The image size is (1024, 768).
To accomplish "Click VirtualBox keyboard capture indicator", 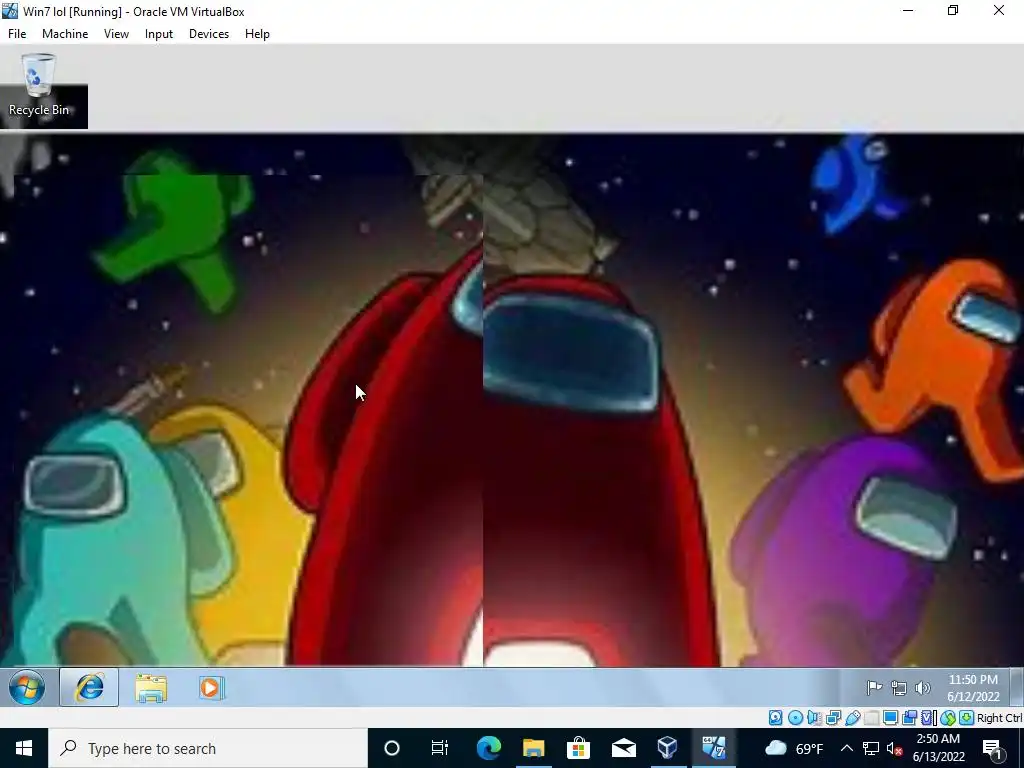I will 967,718.
